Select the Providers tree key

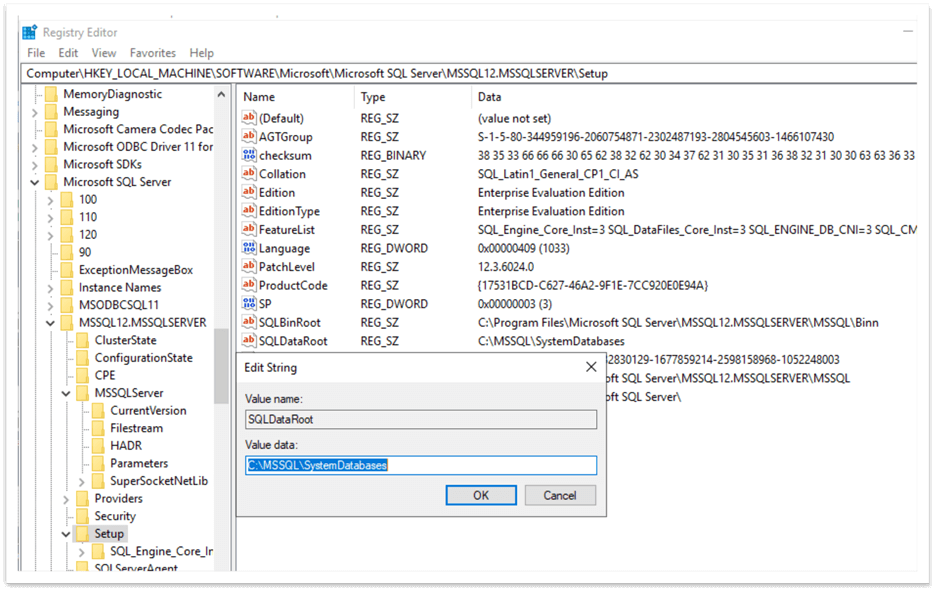(118, 498)
